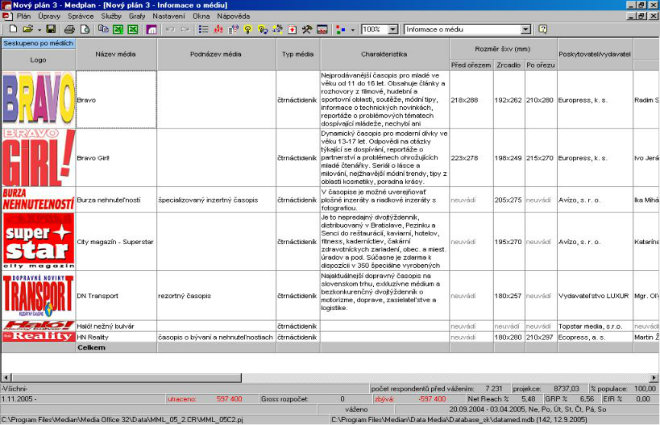The height and width of the screenshot is (425, 660).
Task: Click the Celkem total row label
Action: pos(91,348)
